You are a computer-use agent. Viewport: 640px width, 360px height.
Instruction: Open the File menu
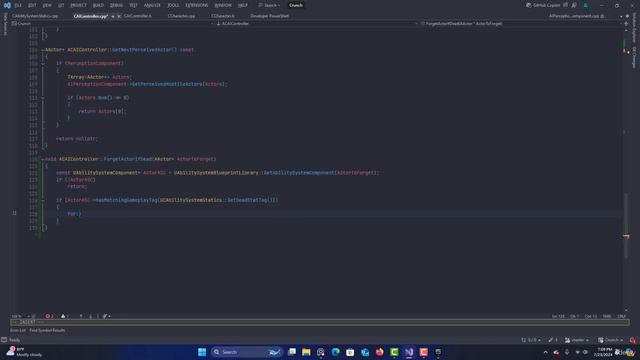click(x=18, y=5)
